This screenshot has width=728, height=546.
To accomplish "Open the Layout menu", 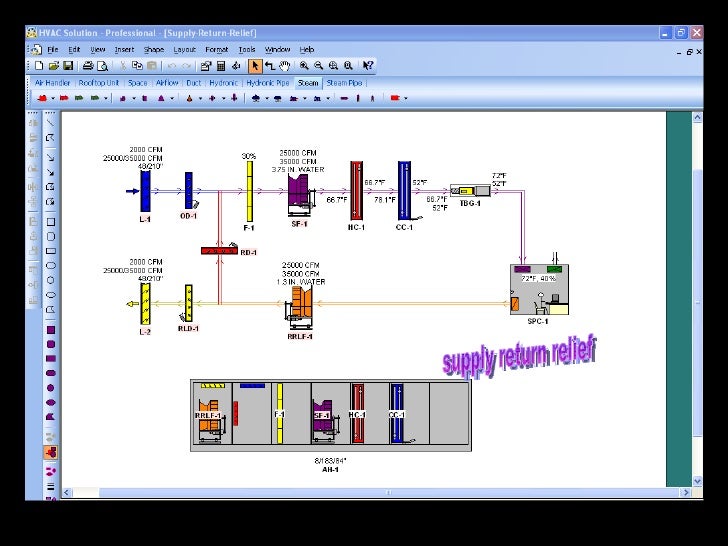I will (x=184, y=49).
